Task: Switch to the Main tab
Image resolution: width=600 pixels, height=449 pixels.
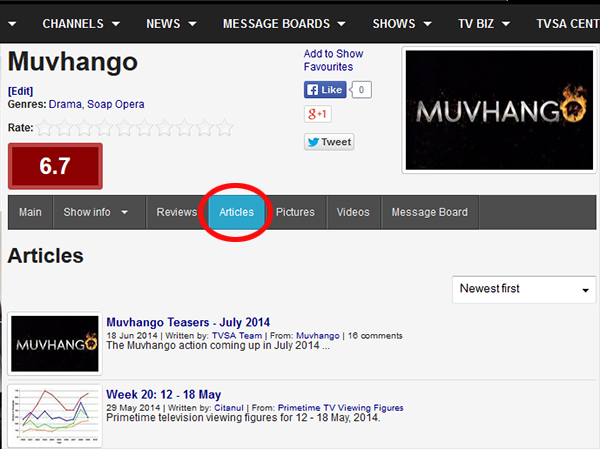Action: (30, 212)
